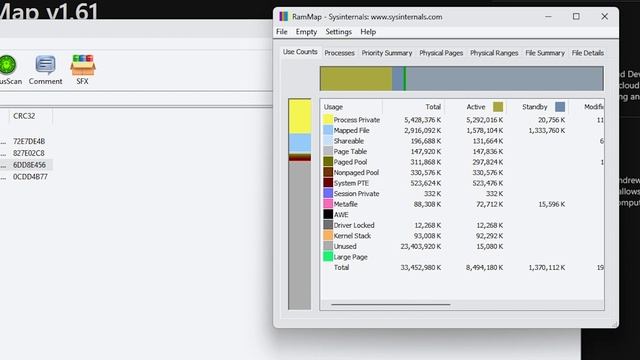Select the Use Counts tab
This screenshot has width=640, height=360.
(300, 52)
